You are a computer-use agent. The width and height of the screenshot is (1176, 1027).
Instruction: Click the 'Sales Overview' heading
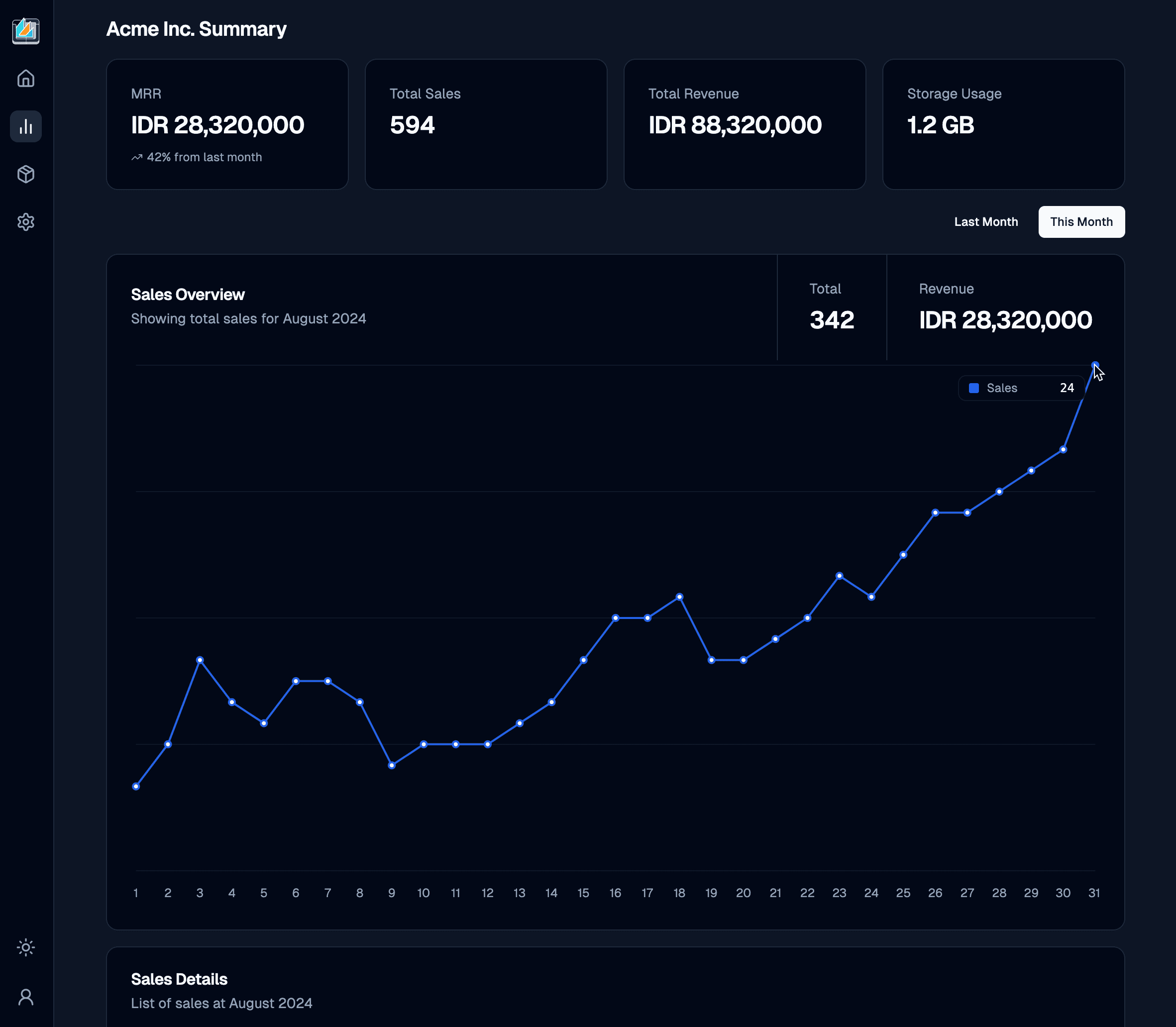coord(188,295)
